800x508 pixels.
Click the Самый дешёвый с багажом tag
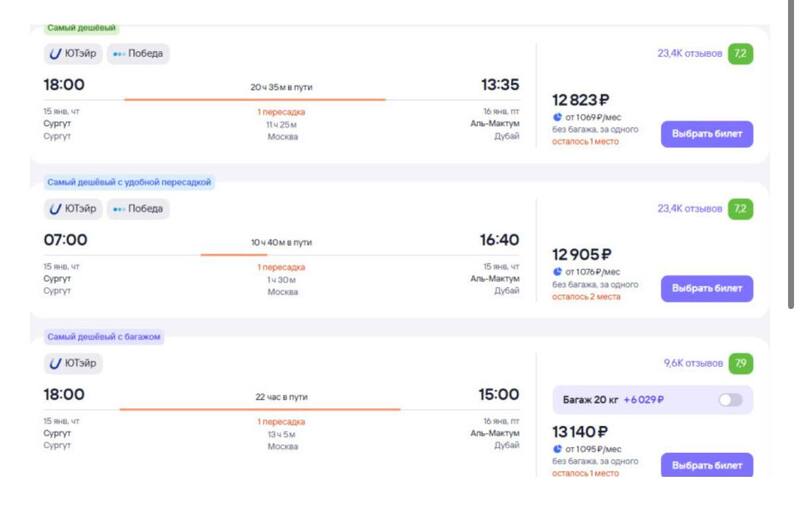click(103, 337)
